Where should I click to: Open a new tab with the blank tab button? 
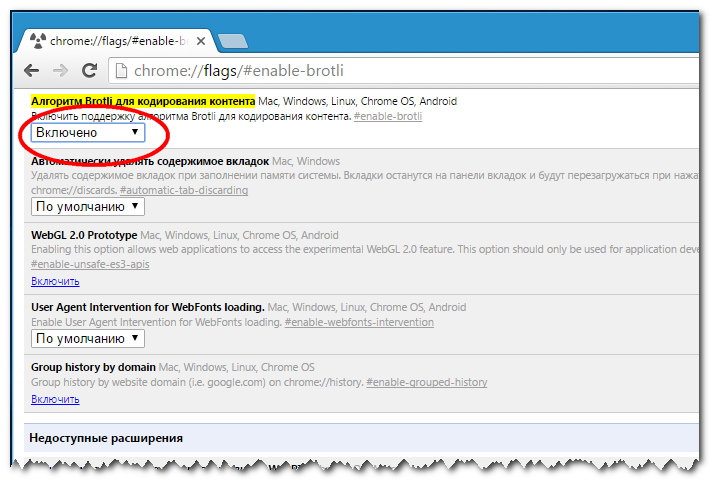point(233,41)
